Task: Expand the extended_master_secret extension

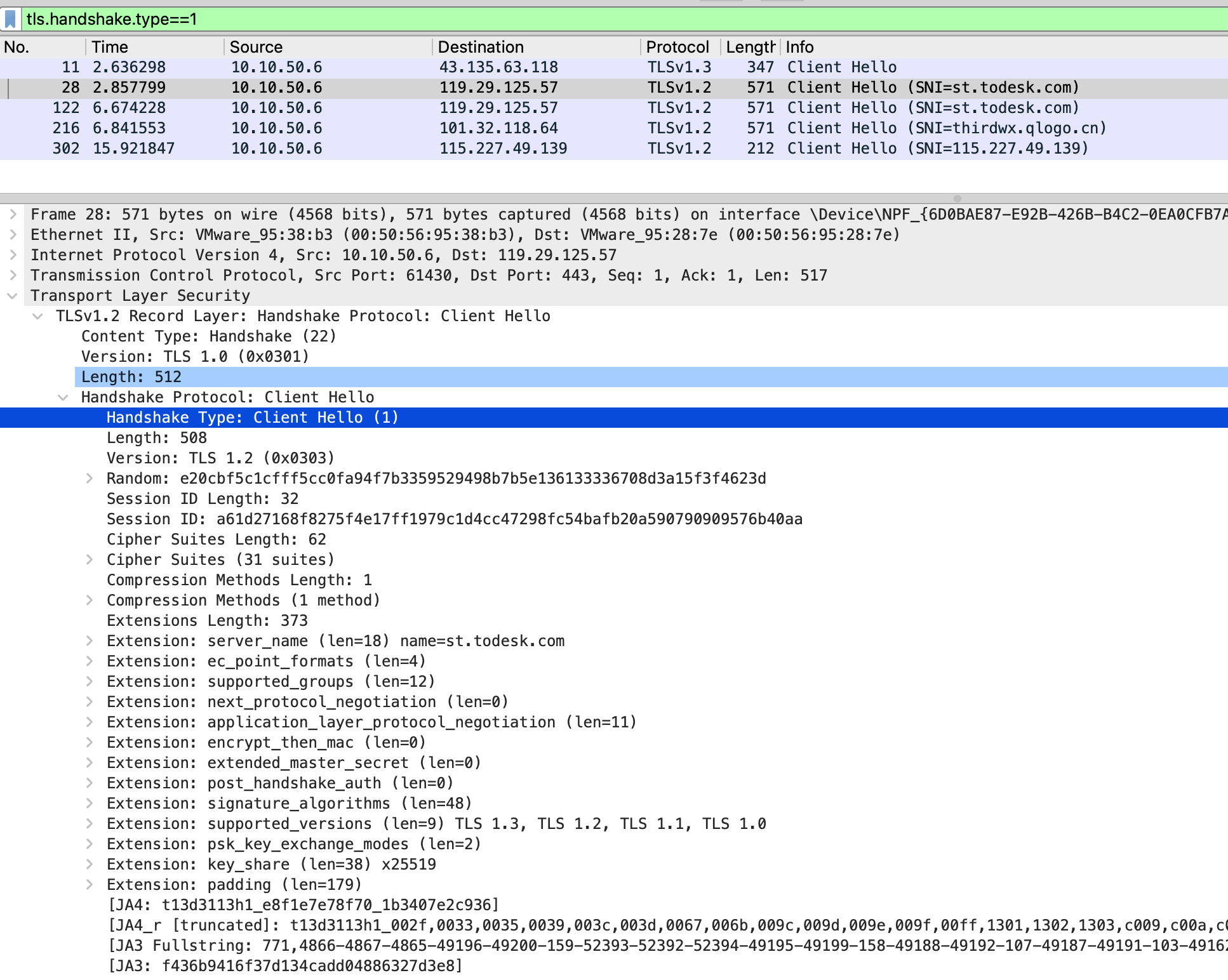Action: point(90,763)
